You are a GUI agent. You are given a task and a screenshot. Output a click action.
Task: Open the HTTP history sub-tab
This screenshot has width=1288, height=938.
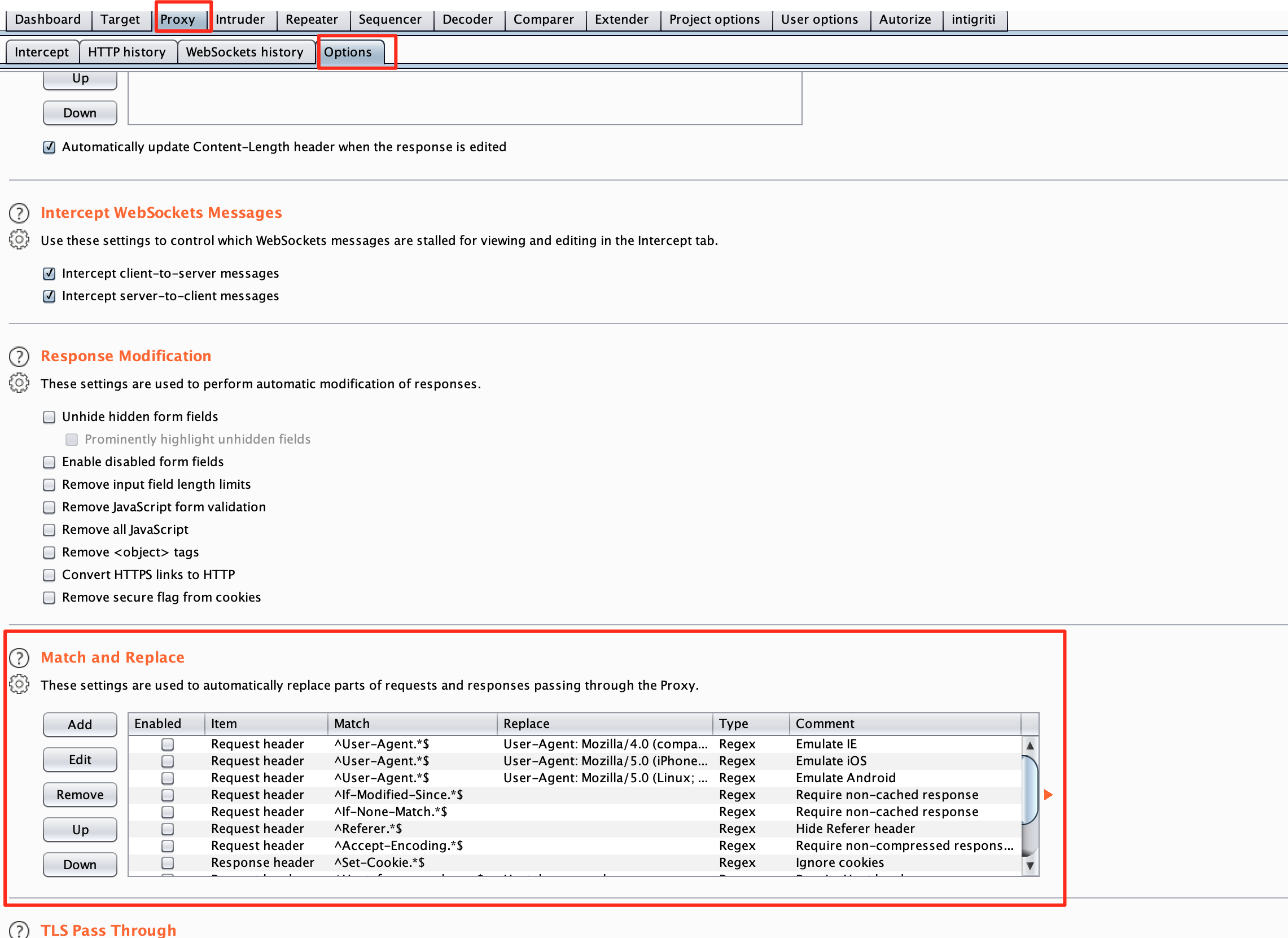tap(126, 52)
